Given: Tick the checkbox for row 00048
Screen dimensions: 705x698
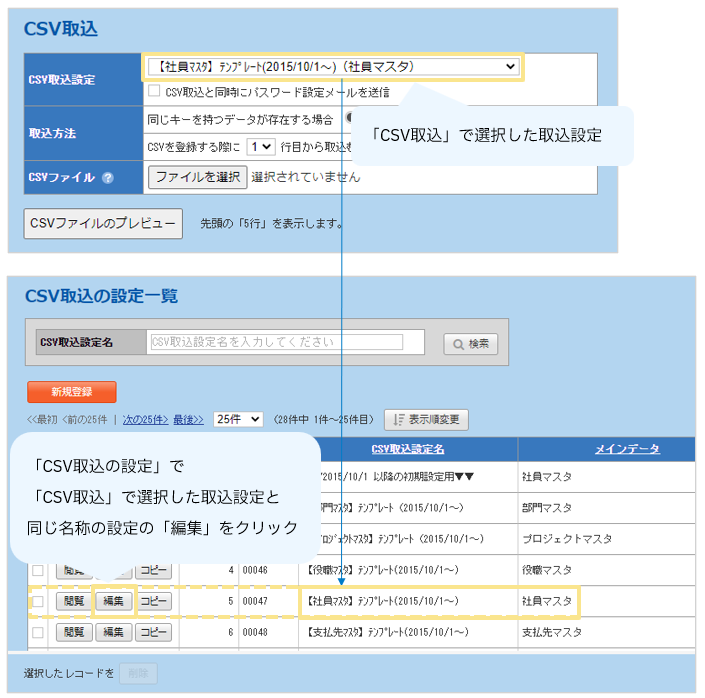Looking at the screenshot, I should [x=37, y=632].
